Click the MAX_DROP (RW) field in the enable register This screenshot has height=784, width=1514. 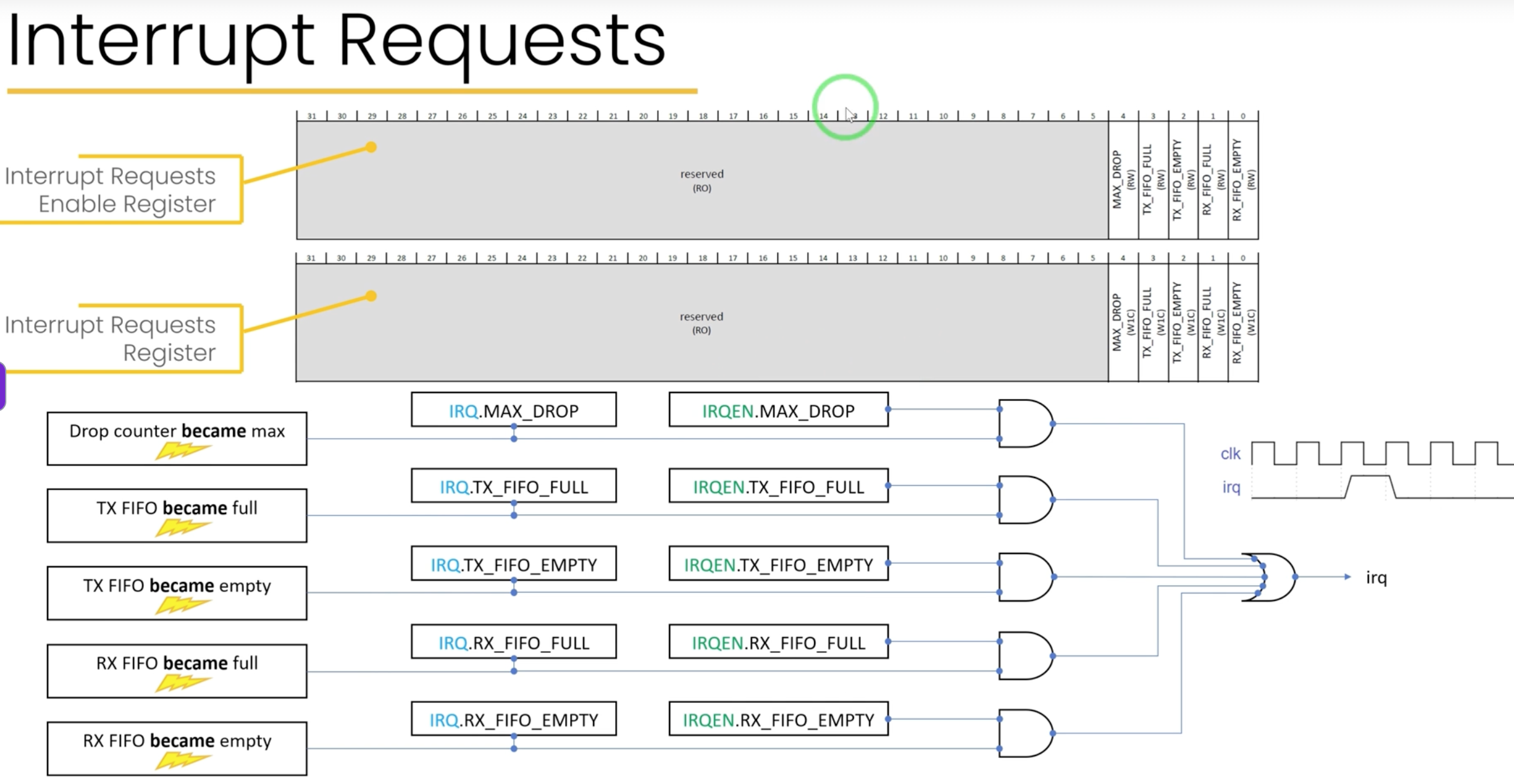point(1123,180)
